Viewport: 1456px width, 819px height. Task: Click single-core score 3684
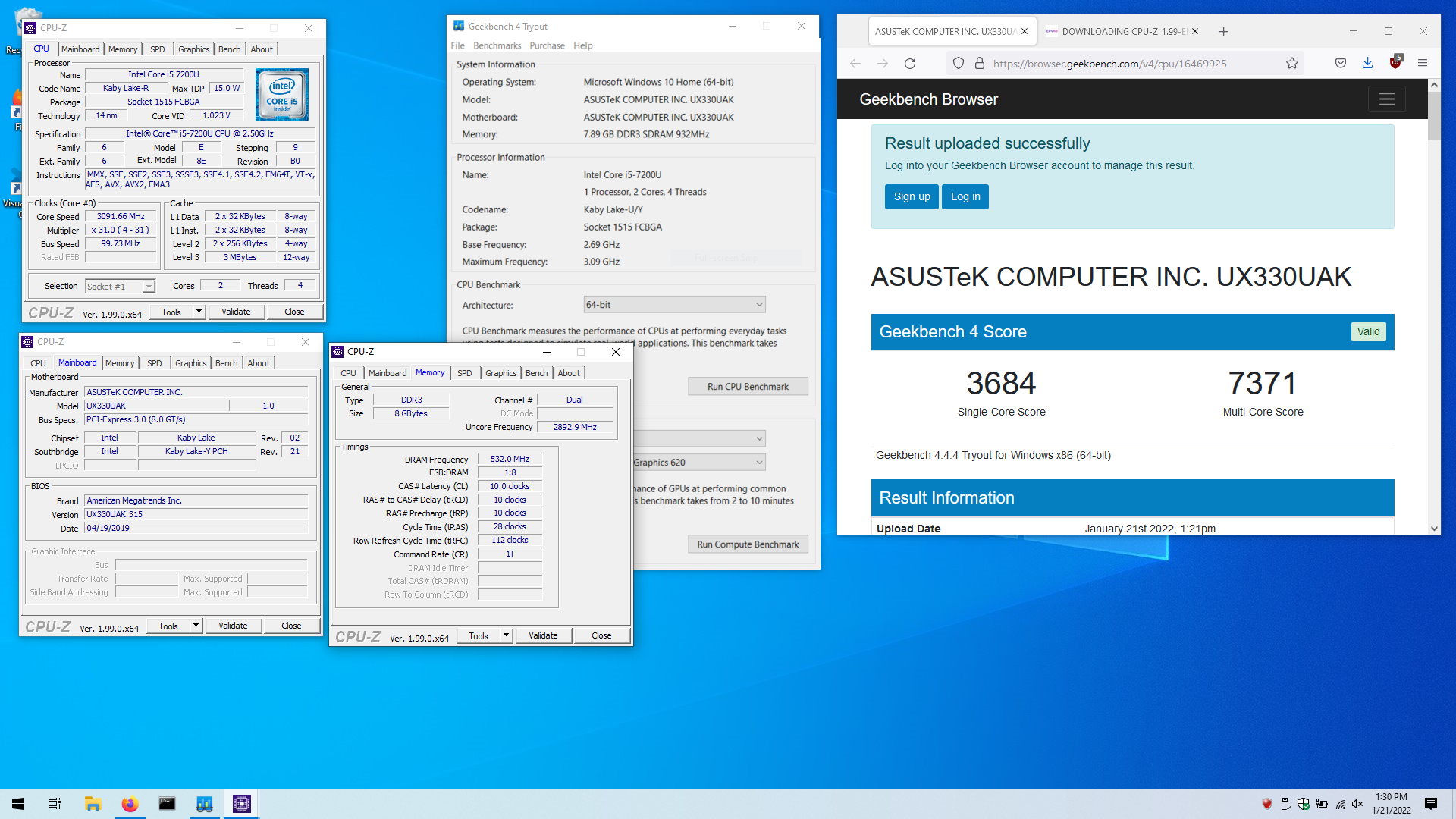1001,384
